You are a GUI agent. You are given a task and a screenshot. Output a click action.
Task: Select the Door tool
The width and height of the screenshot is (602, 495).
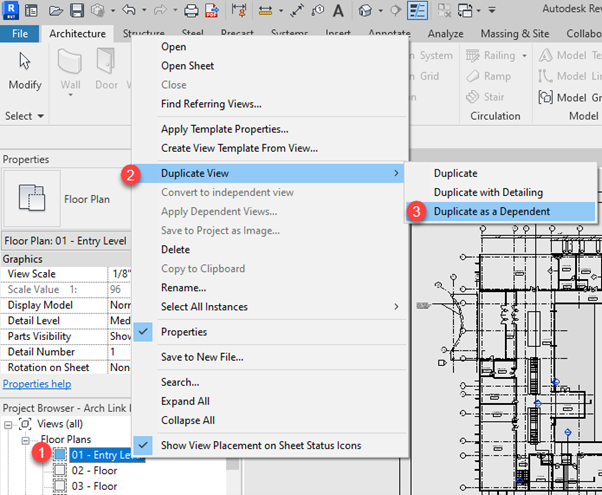(106, 69)
